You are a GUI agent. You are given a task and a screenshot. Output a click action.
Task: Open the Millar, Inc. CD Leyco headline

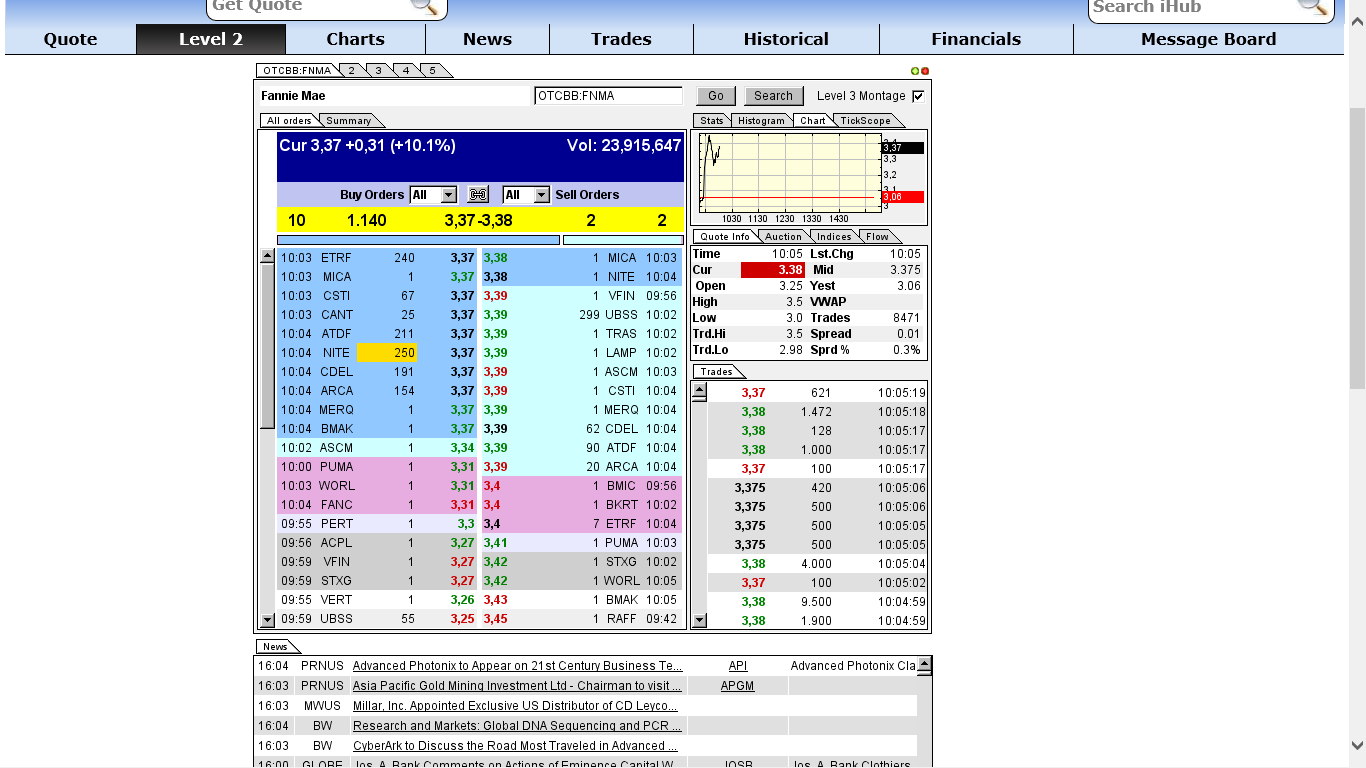pyautogui.click(x=516, y=706)
